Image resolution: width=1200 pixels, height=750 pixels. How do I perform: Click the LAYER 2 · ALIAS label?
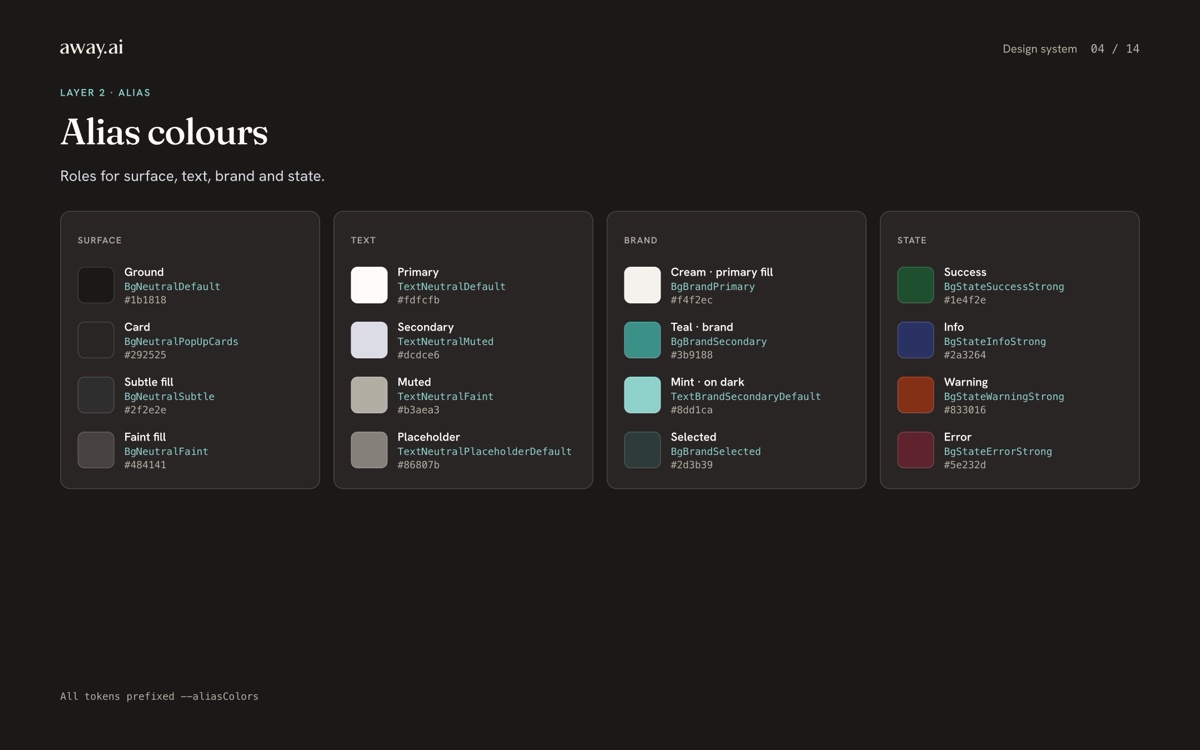[105, 93]
